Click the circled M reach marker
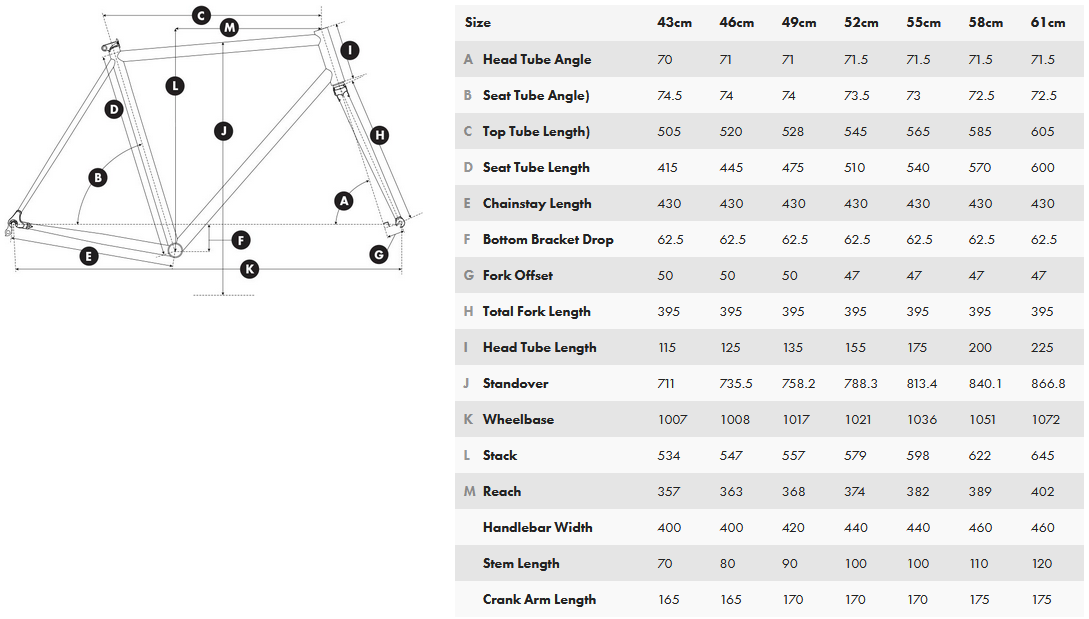Viewport: 1089px width, 619px height. pyautogui.click(x=230, y=27)
